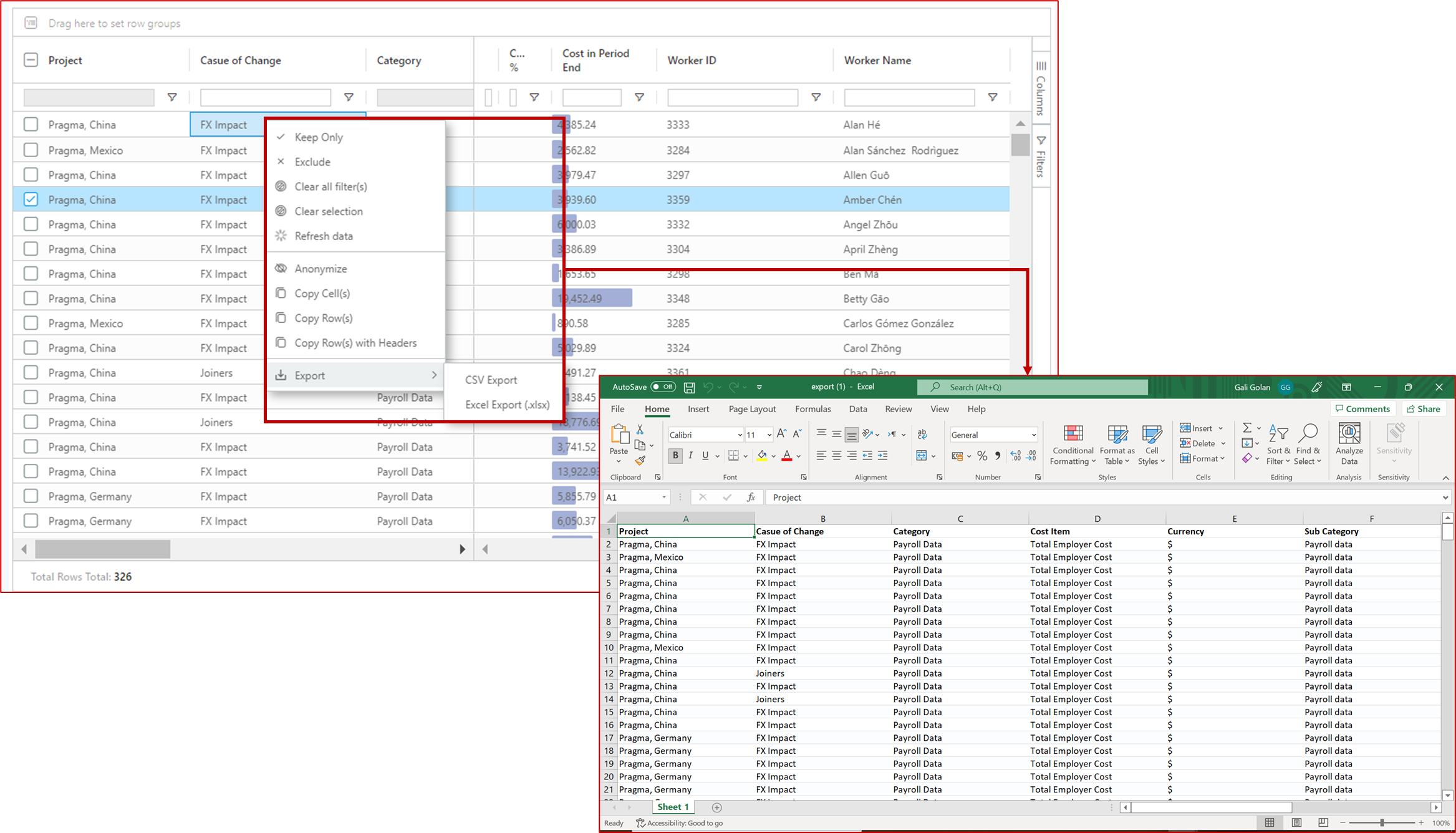Viewport: 1456px width, 833px height.
Task: Expand the General number format dropdown
Action: (1033, 435)
